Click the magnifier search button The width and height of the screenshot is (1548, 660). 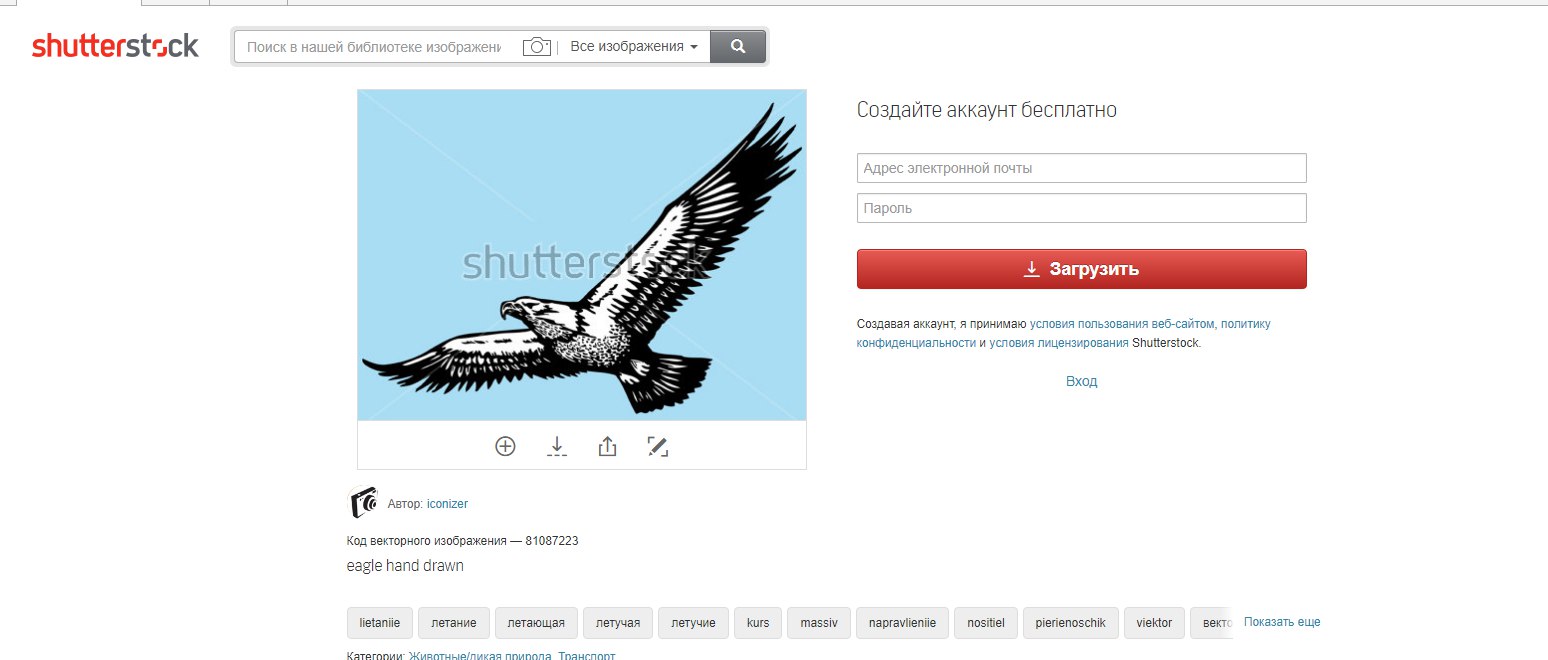pyautogui.click(x=738, y=46)
